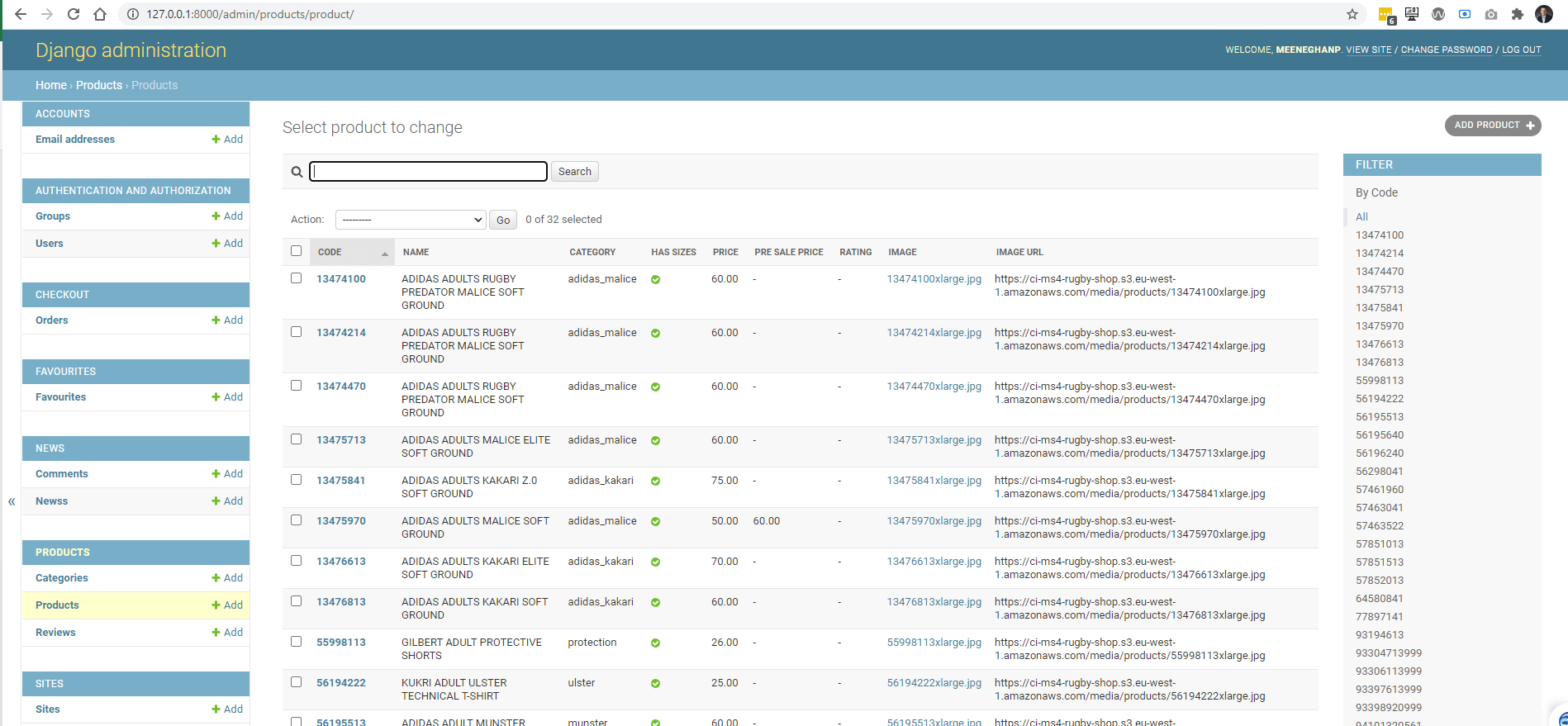Viewport: 1568px width, 726px height.
Task: Sort by the PRICE column header
Action: (x=725, y=253)
